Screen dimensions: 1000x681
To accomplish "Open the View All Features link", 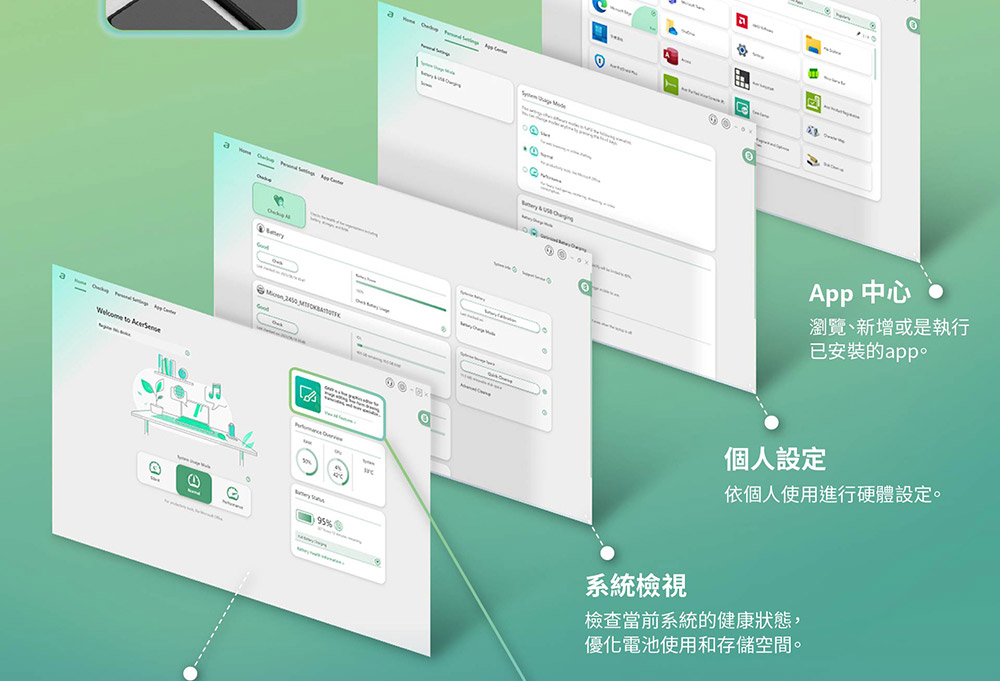I will [x=340, y=418].
